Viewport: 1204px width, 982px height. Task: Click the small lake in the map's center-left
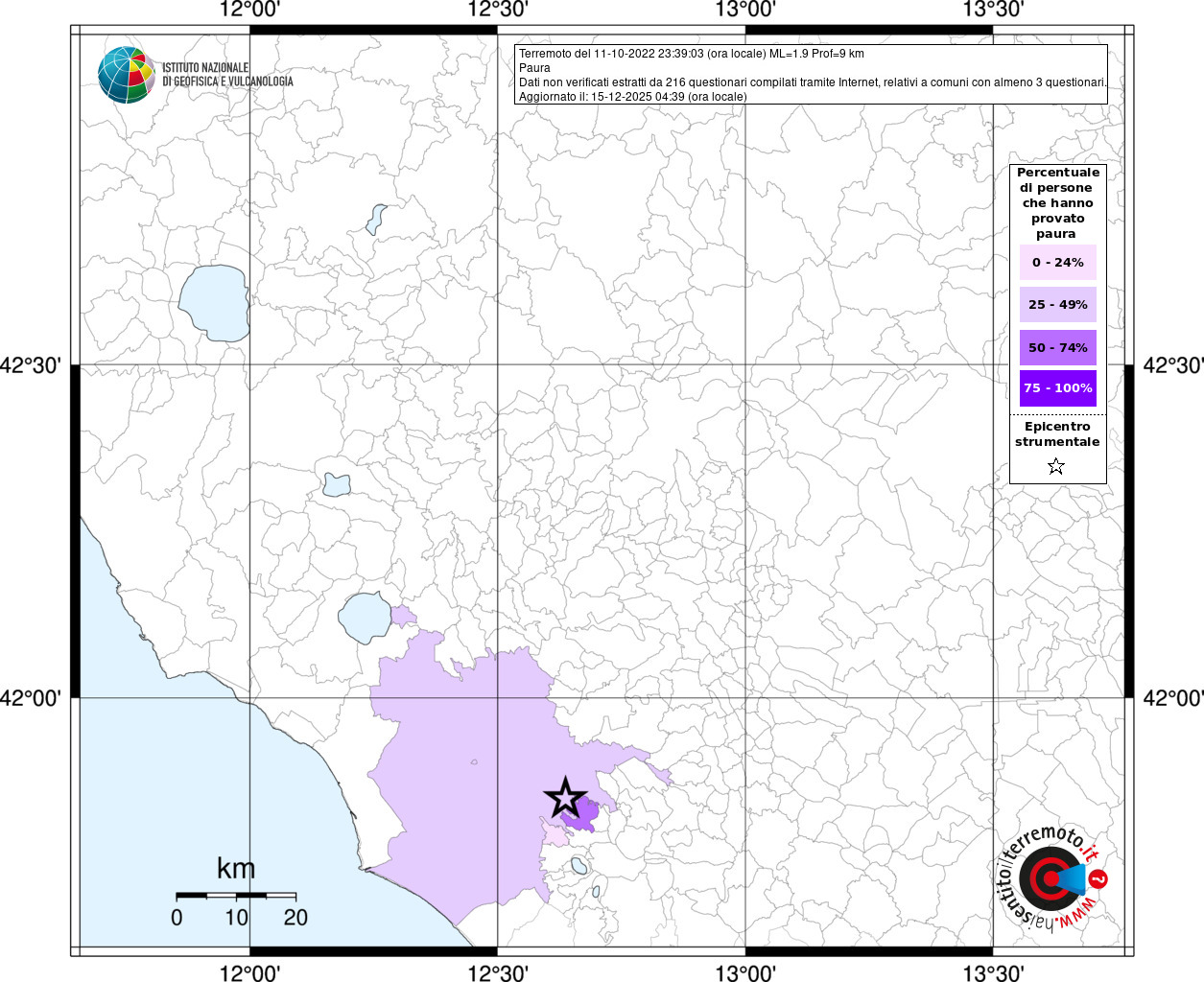click(x=337, y=484)
